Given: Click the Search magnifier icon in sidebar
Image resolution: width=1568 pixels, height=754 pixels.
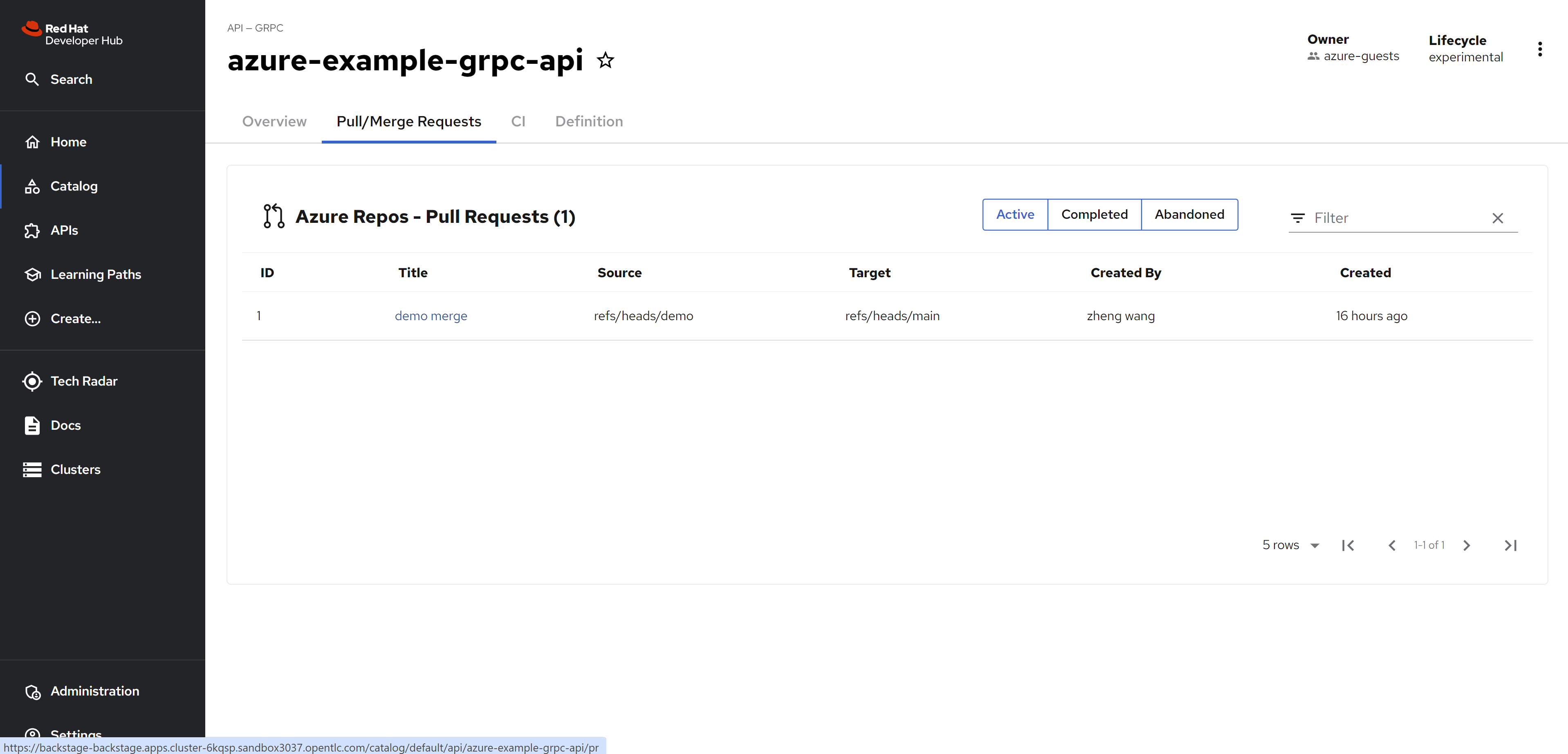Looking at the screenshot, I should coord(31,80).
